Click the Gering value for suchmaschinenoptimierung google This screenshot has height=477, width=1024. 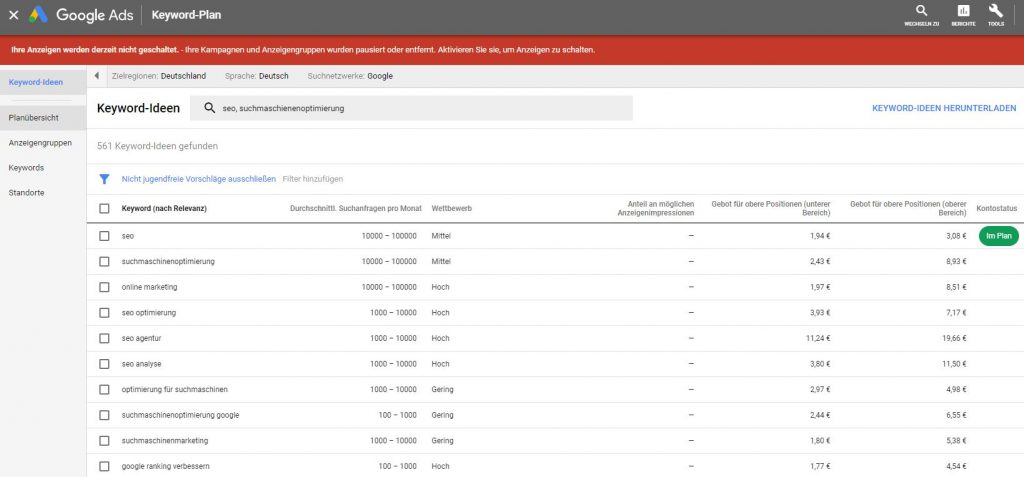pyautogui.click(x=442, y=415)
